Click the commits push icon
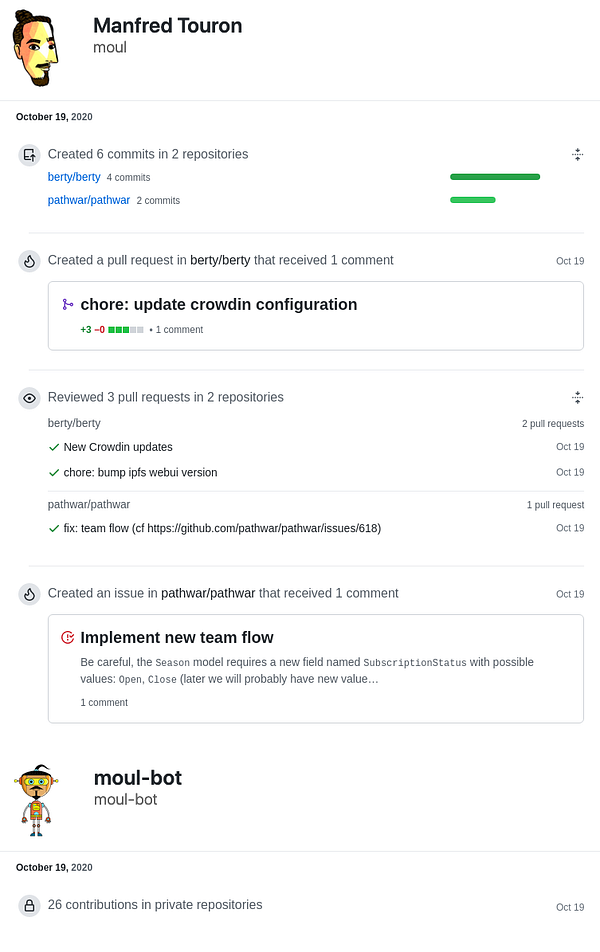Image resolution: width=600 pixels, height=952 pixels. (30, 155)
